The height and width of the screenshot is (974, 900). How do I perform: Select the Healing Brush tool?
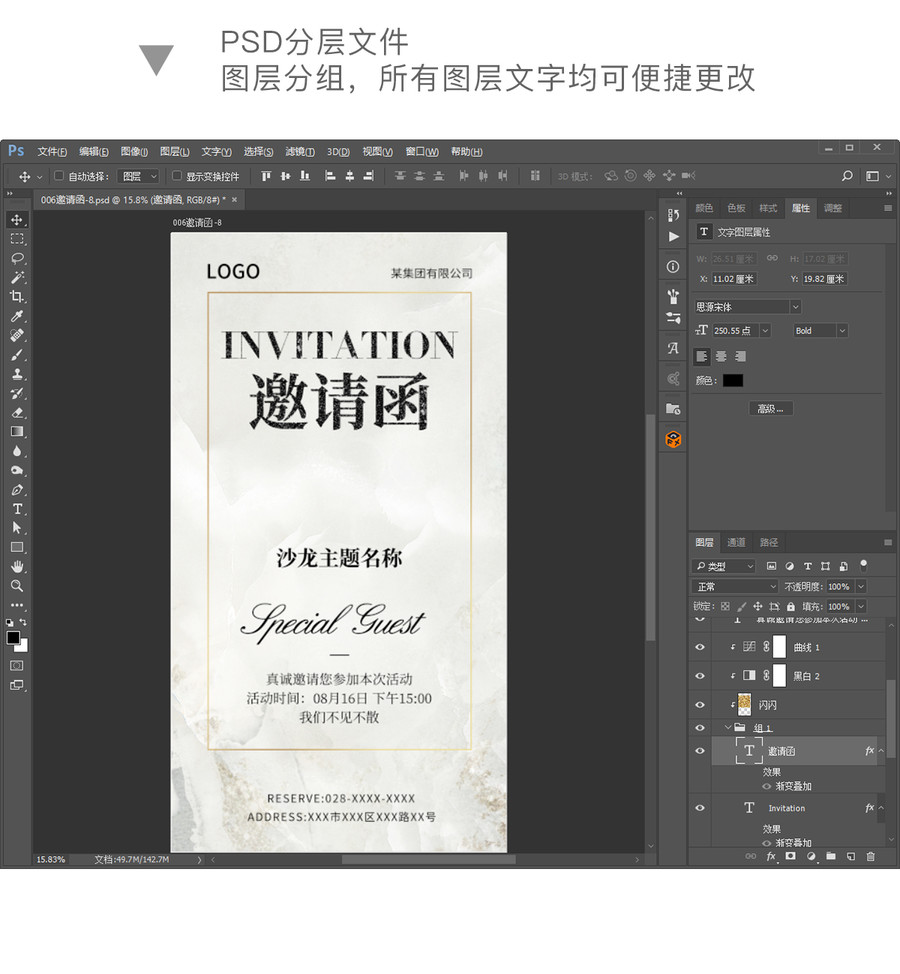[x=17, y=335]
